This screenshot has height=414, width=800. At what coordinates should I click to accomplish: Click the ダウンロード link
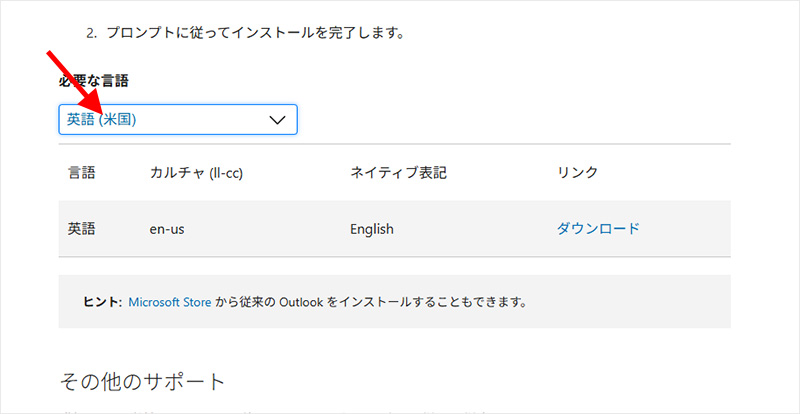597,229
